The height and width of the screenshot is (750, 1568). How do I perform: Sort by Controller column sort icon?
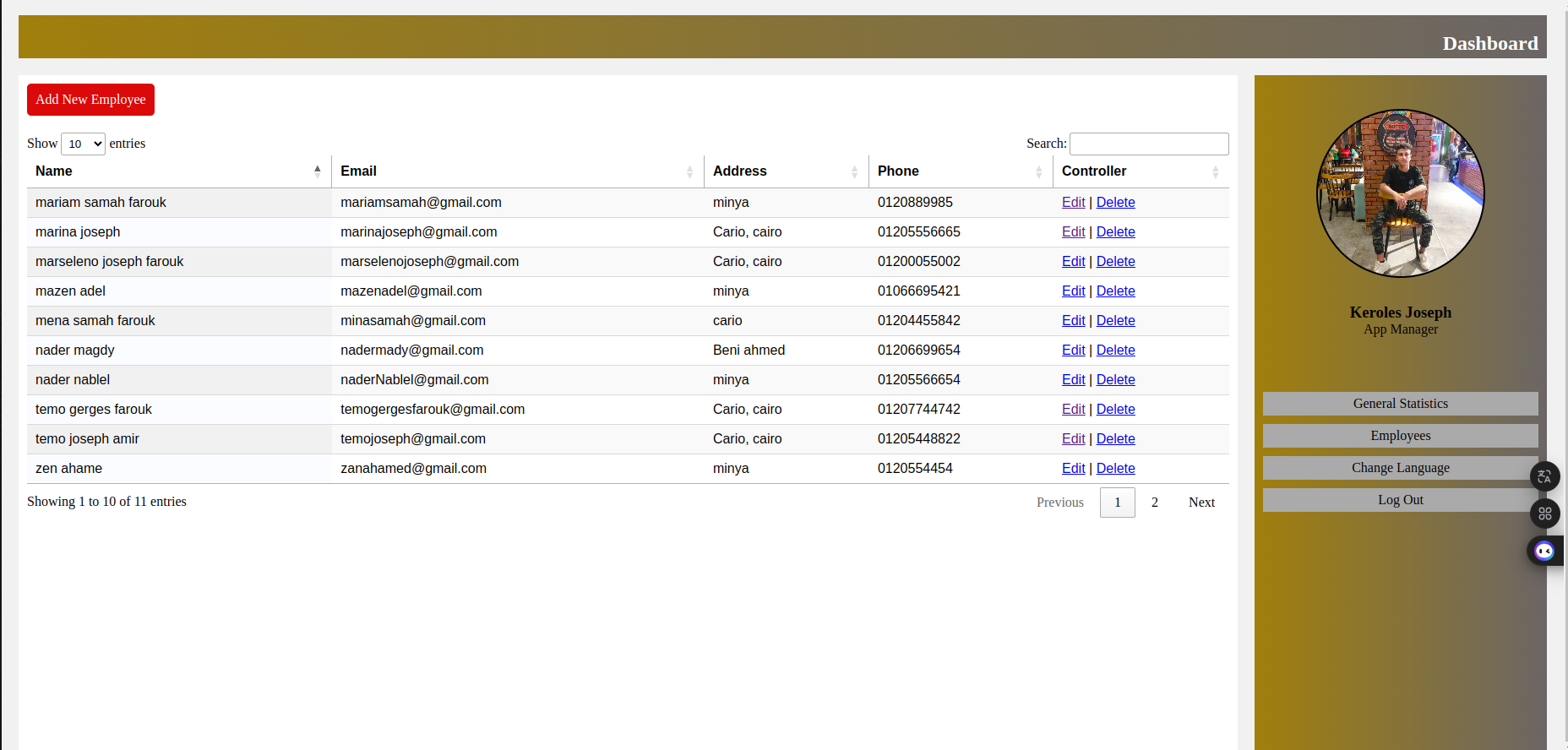pyautogui.click(x=1215, y=171)
